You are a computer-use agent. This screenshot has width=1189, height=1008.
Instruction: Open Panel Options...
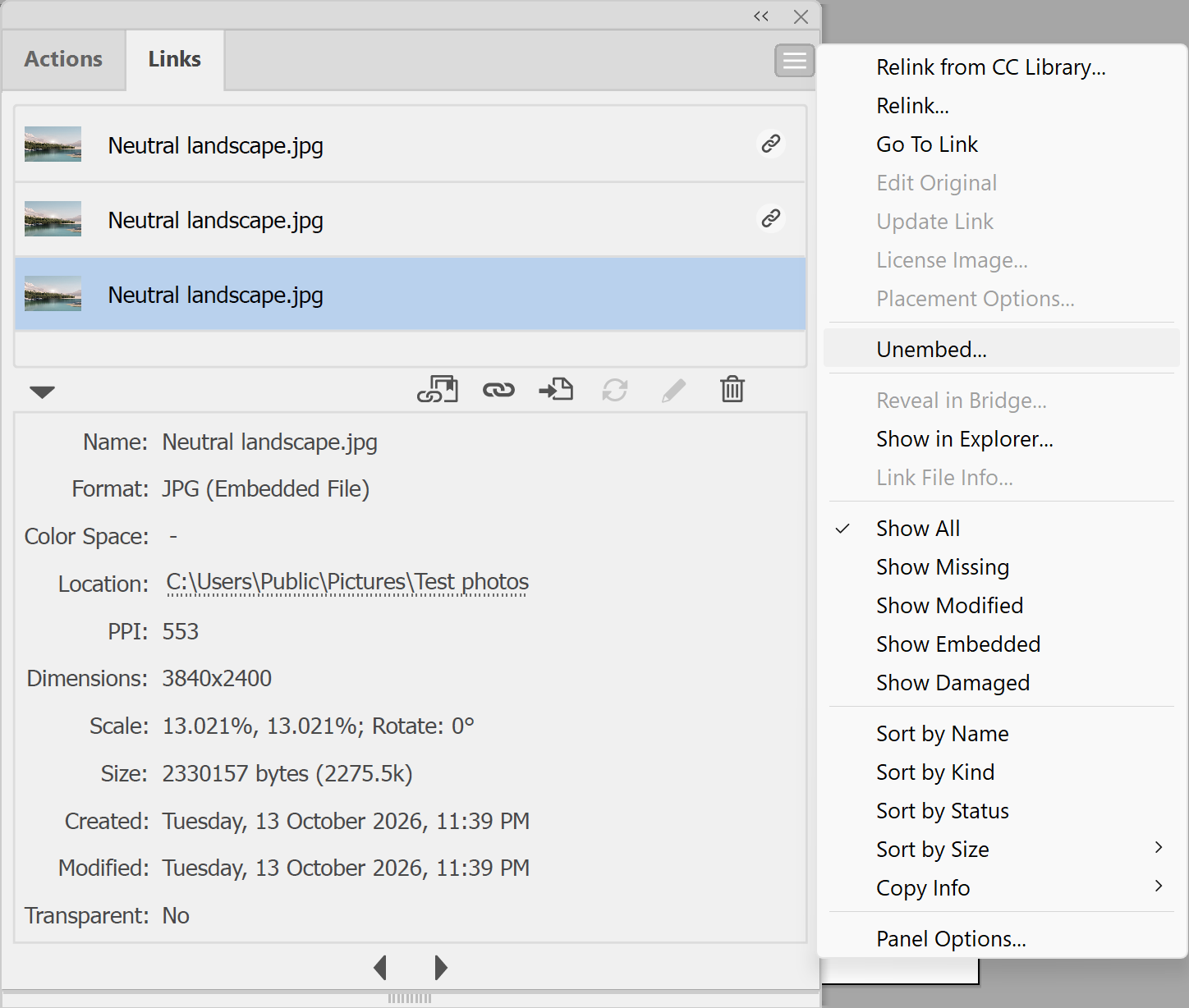pos(1002,939)
